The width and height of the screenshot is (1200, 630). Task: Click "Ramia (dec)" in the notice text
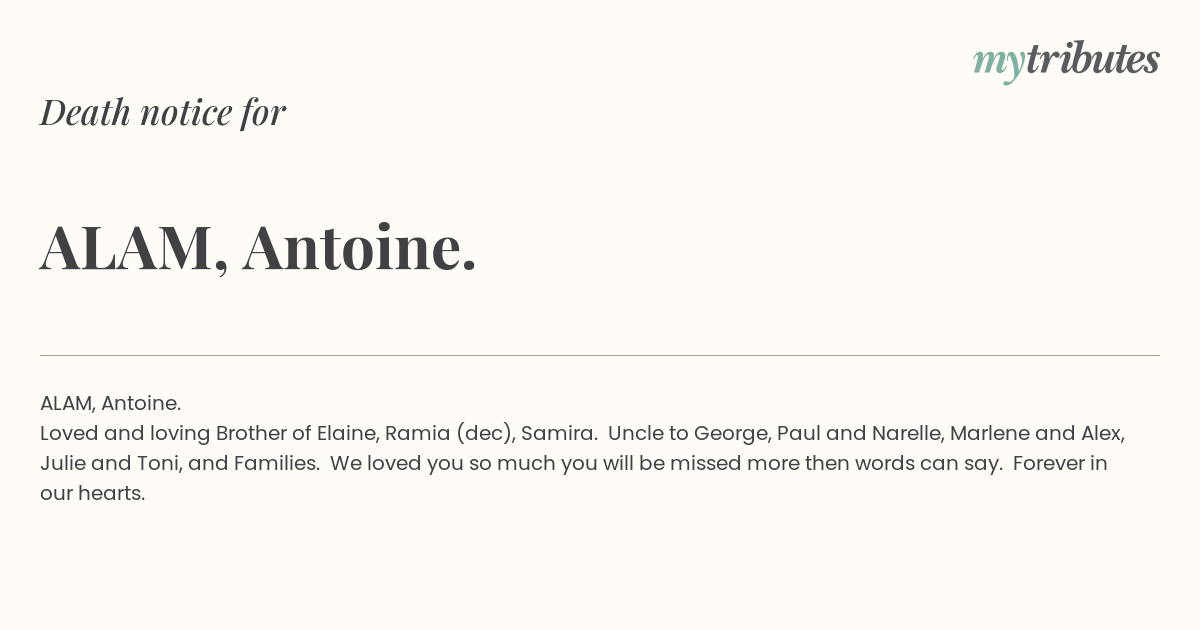[x=447, y=433]
